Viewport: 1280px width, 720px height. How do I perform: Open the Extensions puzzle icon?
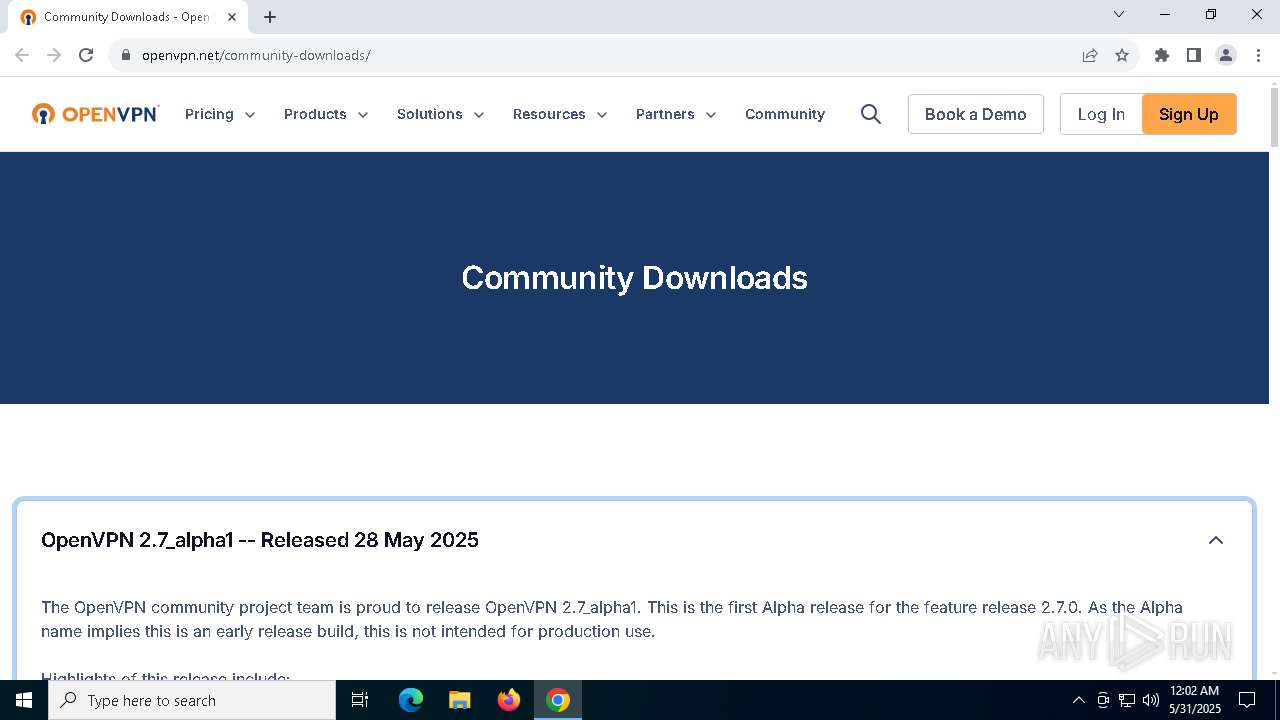click(1162, 55)
